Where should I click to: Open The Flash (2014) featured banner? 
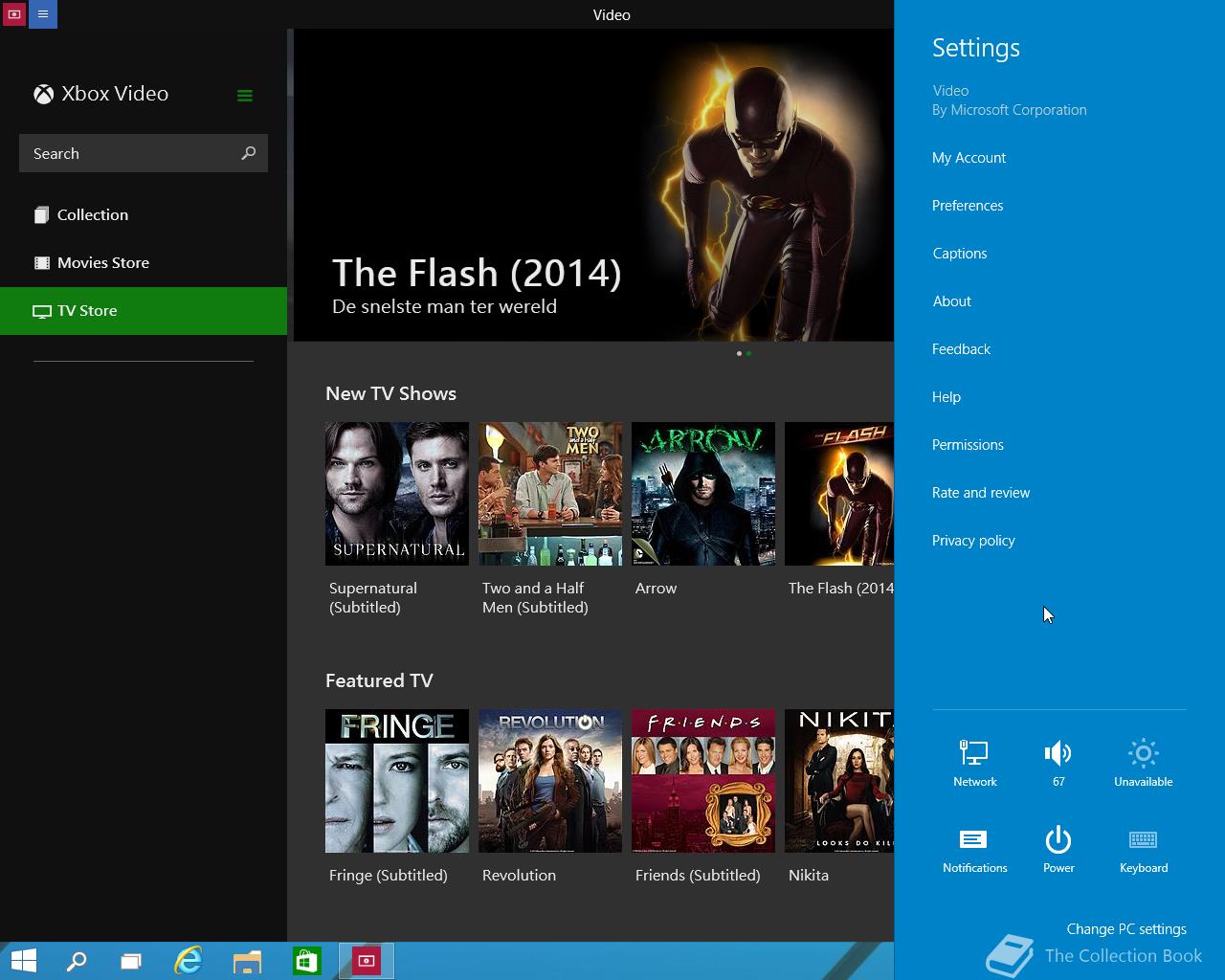[593, 185]
